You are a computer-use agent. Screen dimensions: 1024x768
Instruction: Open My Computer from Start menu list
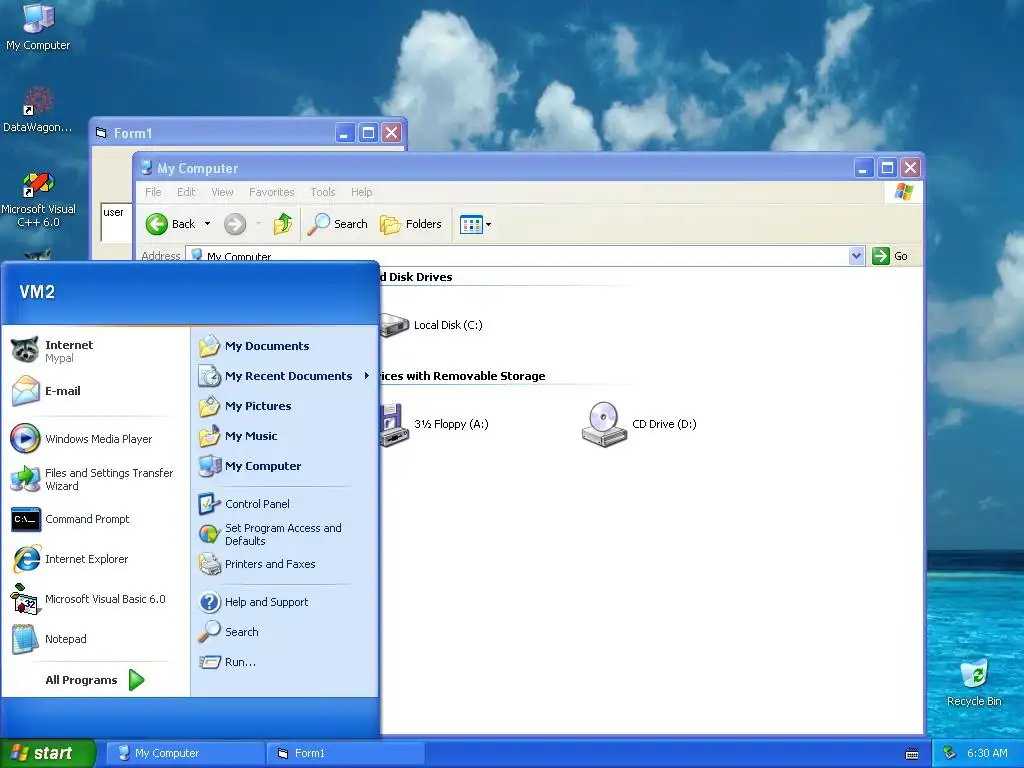[284, 466]
